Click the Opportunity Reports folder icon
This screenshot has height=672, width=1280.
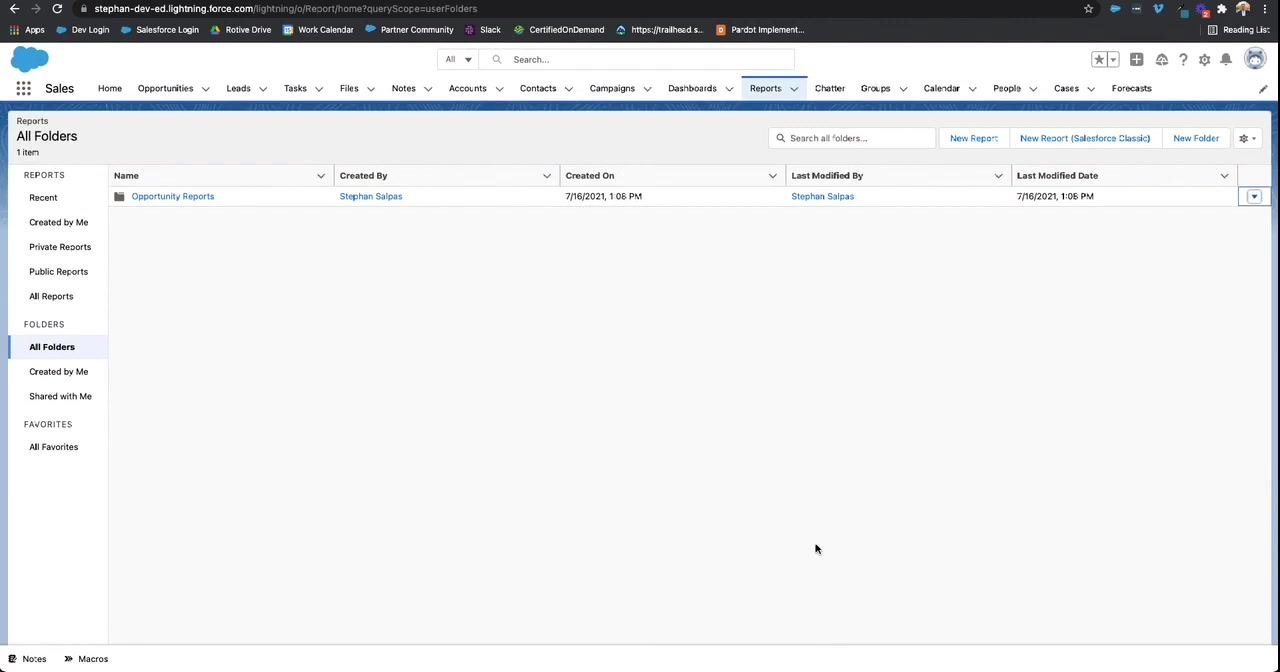(120, 196)
